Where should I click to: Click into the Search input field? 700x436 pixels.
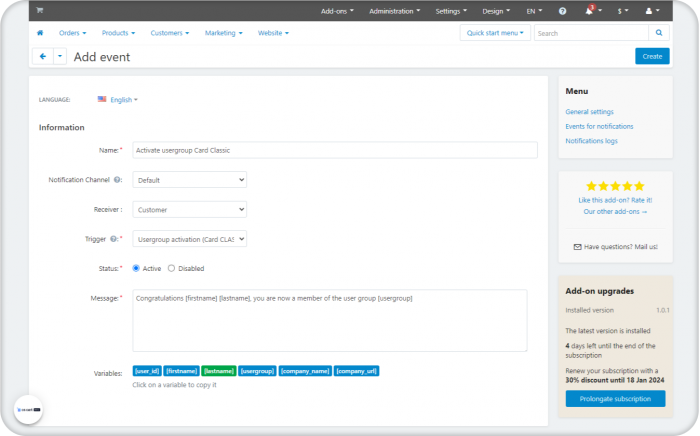tap(592, 33)
